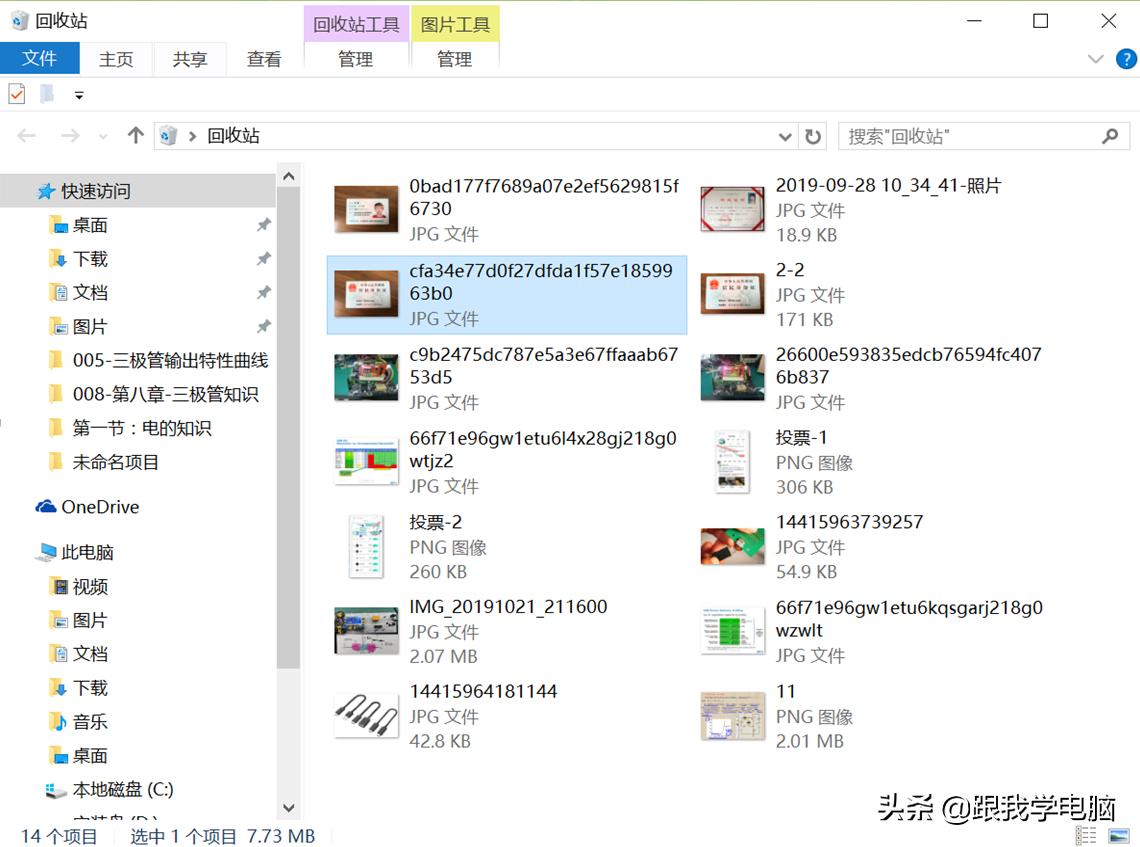Screen dimensions: 1140x847
Task: Open the search magnifier in the search box
Action: (x=1110, y=136)
